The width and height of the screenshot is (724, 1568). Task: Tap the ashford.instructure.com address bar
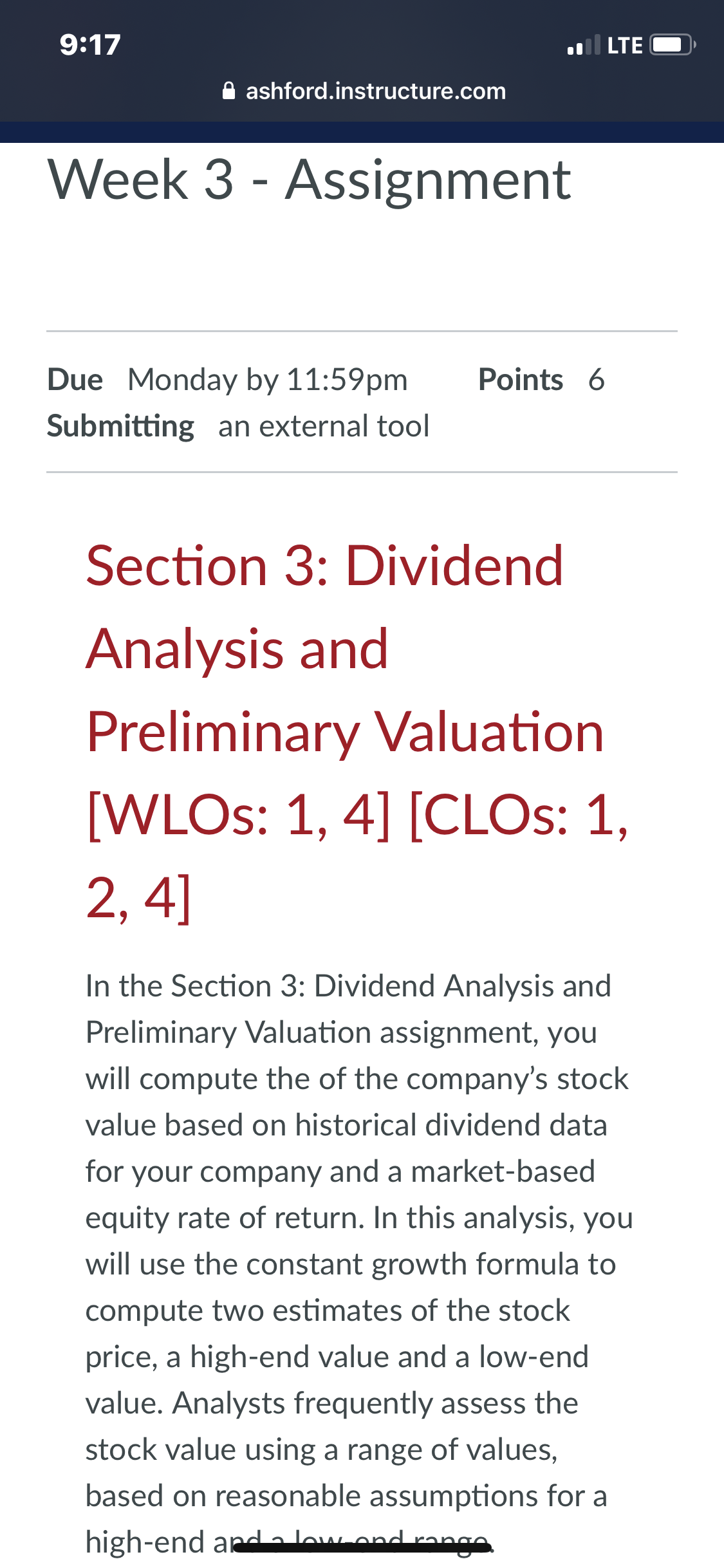click(x=364, y=91)
